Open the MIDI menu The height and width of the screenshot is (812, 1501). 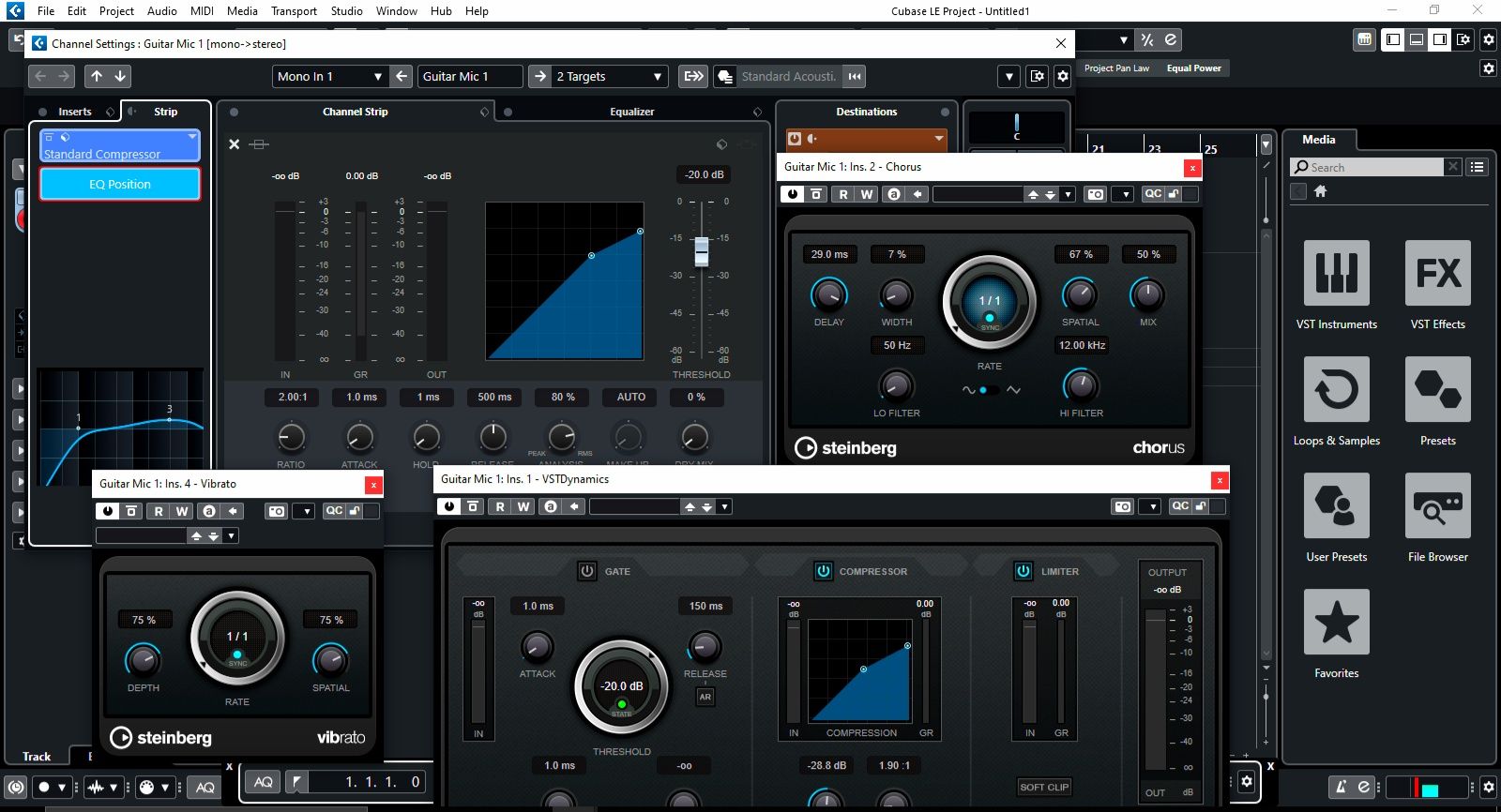202,10
